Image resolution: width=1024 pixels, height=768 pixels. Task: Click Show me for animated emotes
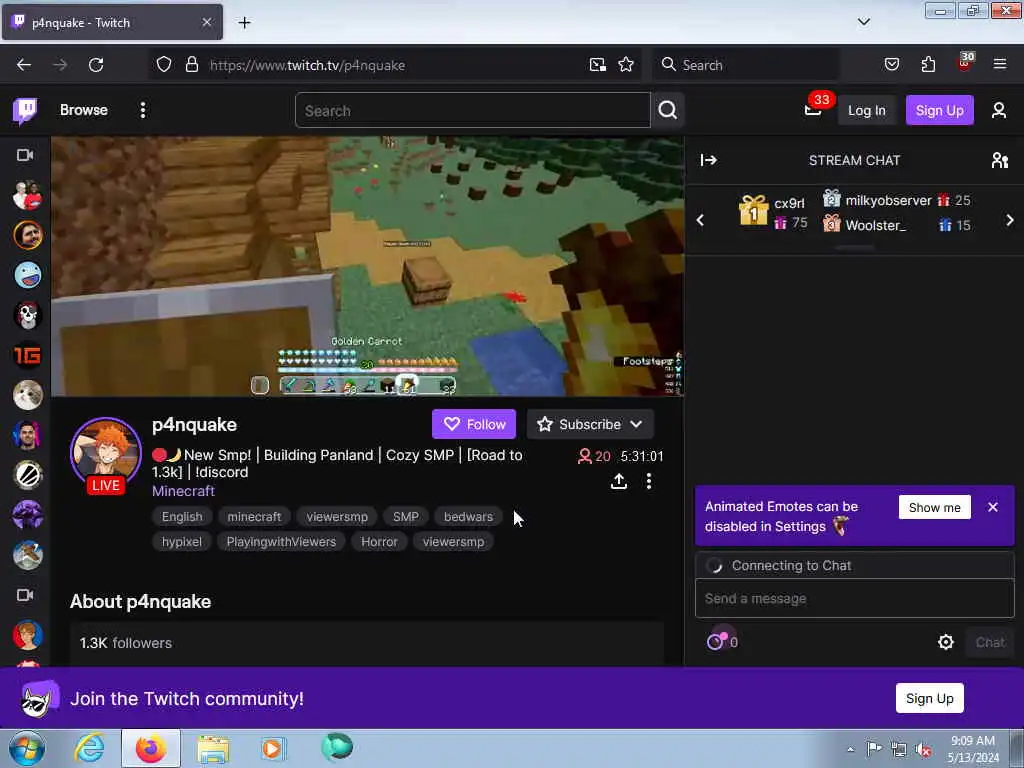point(935,507)
